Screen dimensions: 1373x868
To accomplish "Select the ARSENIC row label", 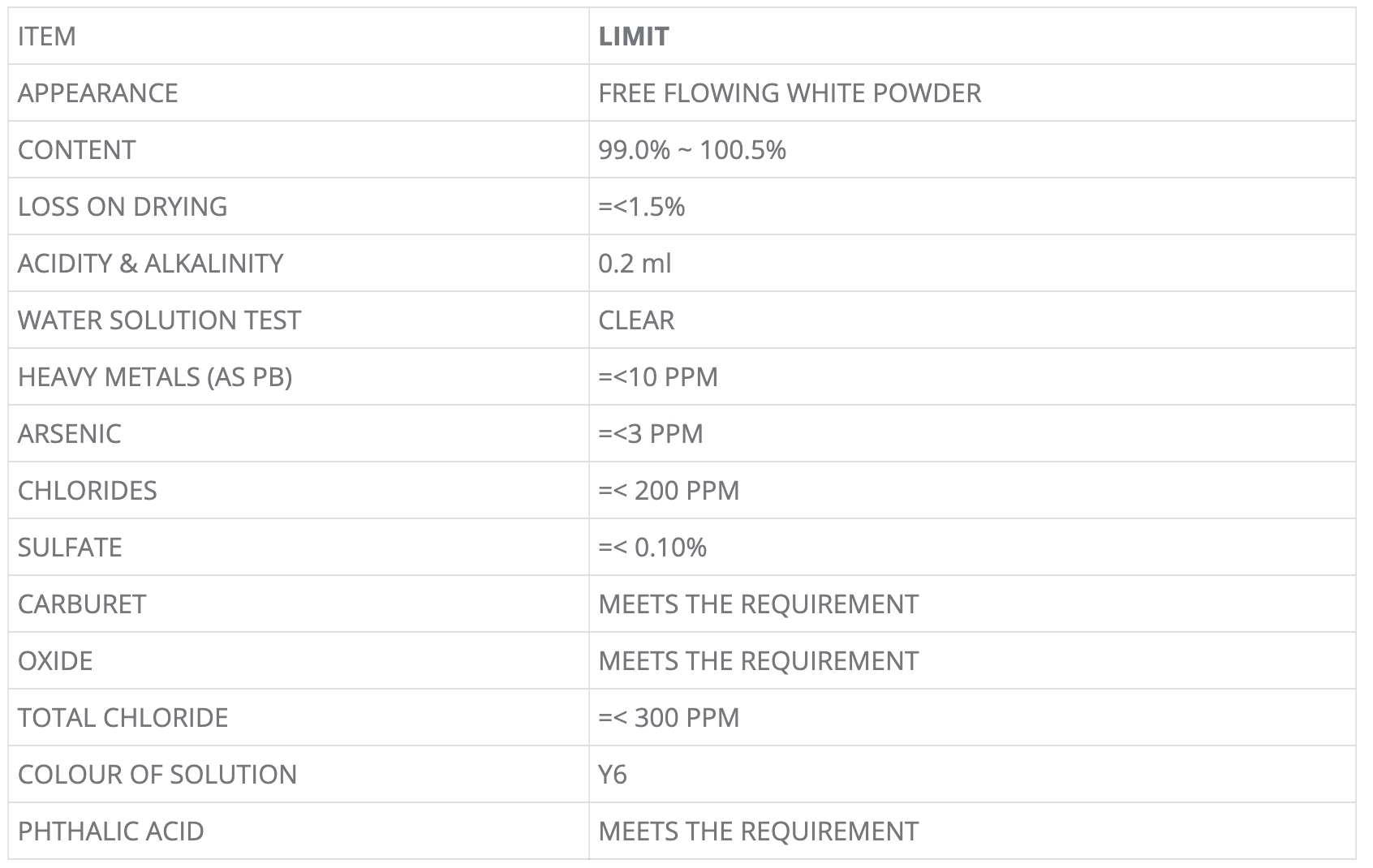I will pos(70,434).
